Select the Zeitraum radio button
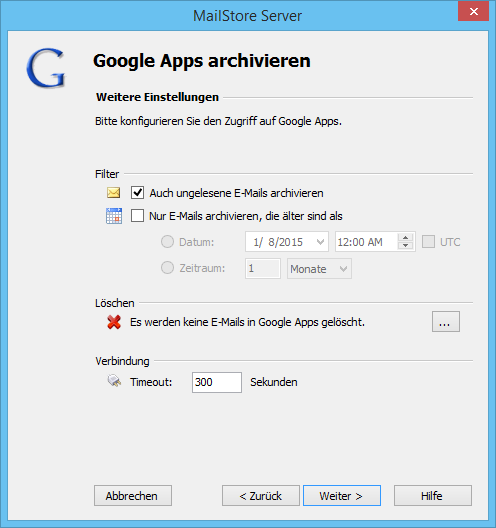Screen dimensions: 496x528 point(167,268)
